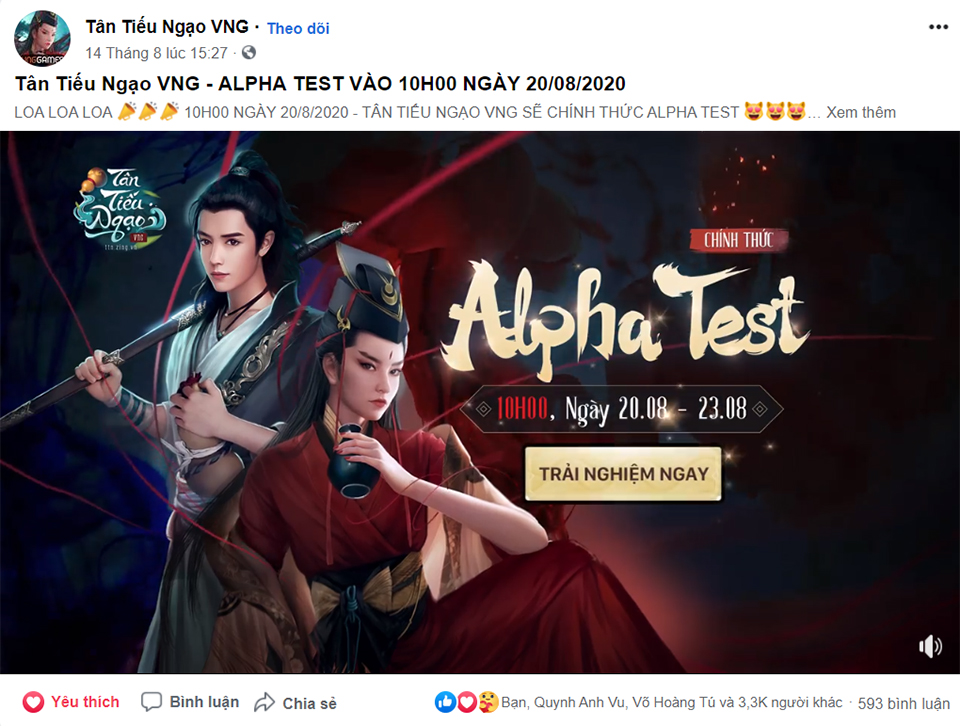The width and height of the screenshot is (960, 726).
Task: Click the Alpha Test video to play
Action: point(480,402)
